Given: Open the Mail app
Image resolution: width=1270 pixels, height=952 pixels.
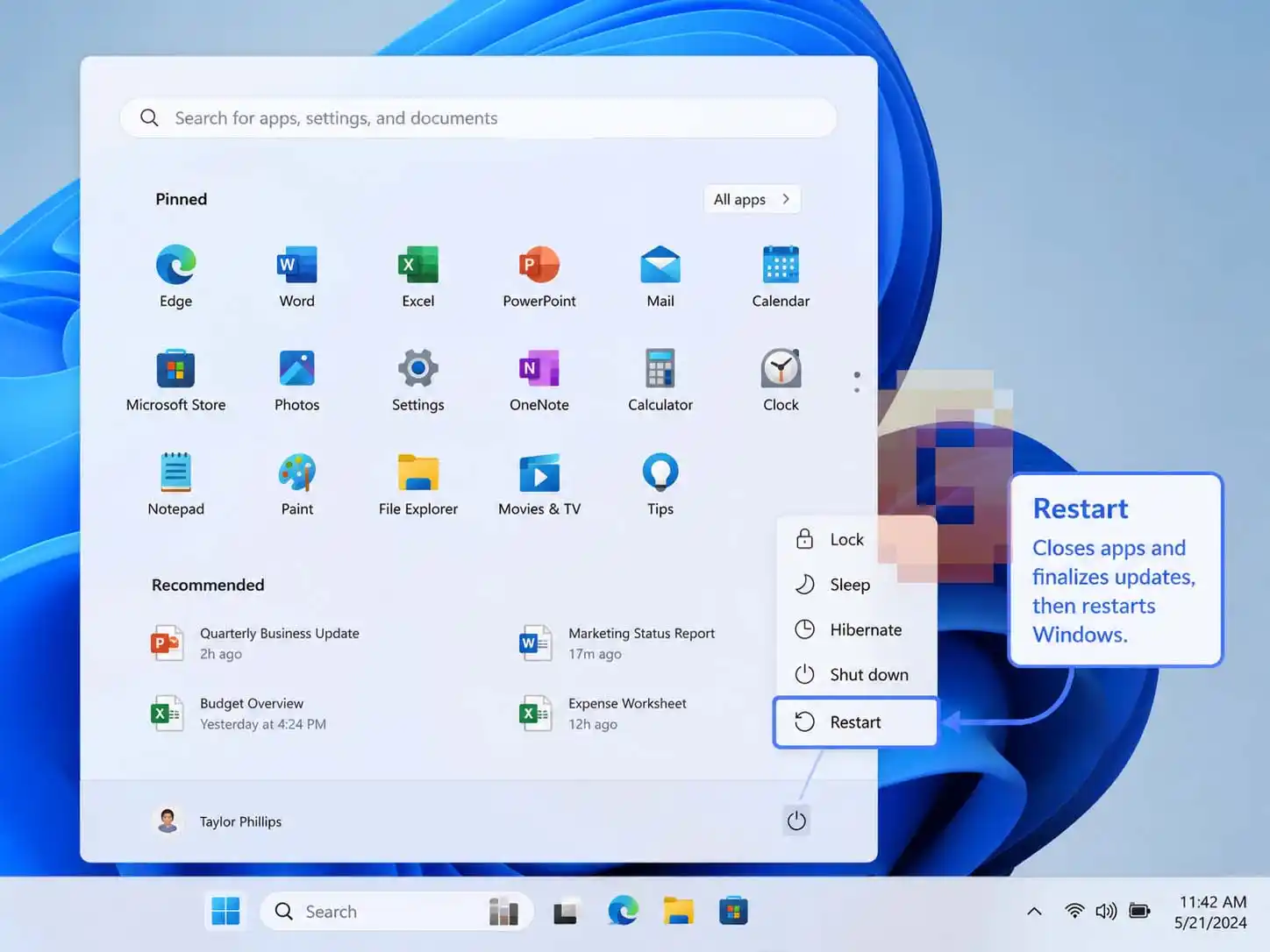Looking at the screenshot, I should [x=660, y=277].
